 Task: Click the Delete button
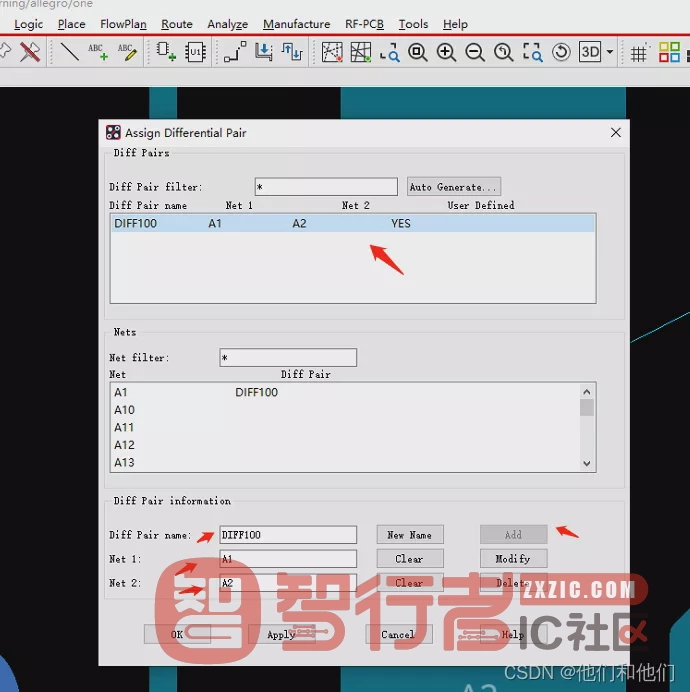(513, 582)
